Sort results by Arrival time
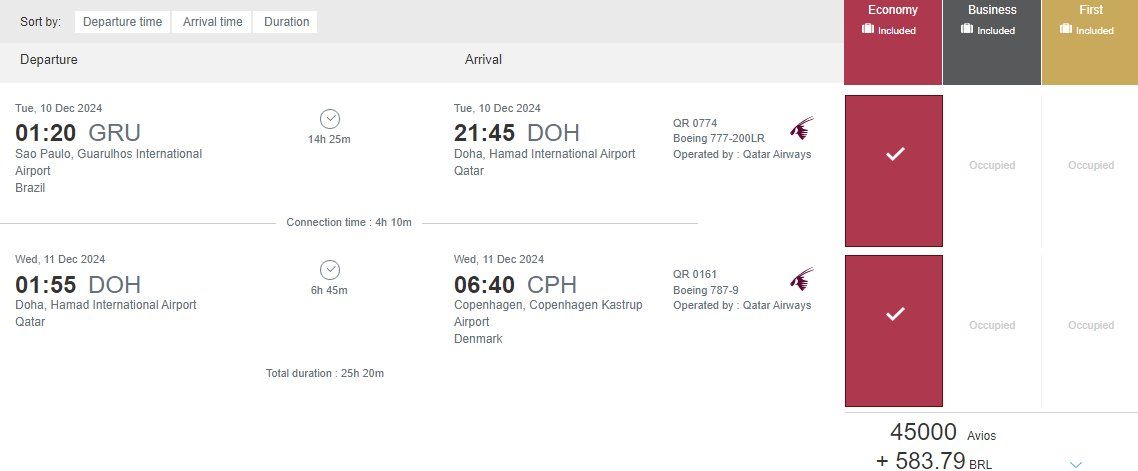 coord(212,22)
